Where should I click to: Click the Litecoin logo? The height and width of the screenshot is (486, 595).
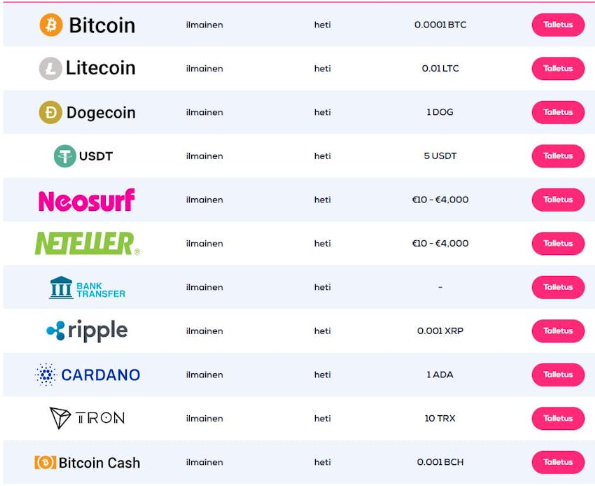pos(87,68)
